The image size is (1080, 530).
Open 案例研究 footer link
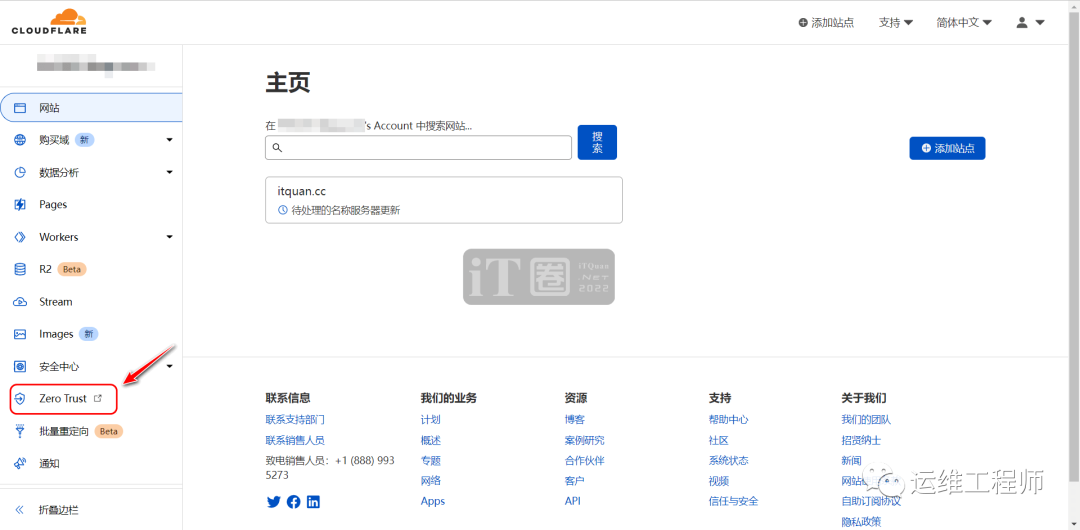584,440
